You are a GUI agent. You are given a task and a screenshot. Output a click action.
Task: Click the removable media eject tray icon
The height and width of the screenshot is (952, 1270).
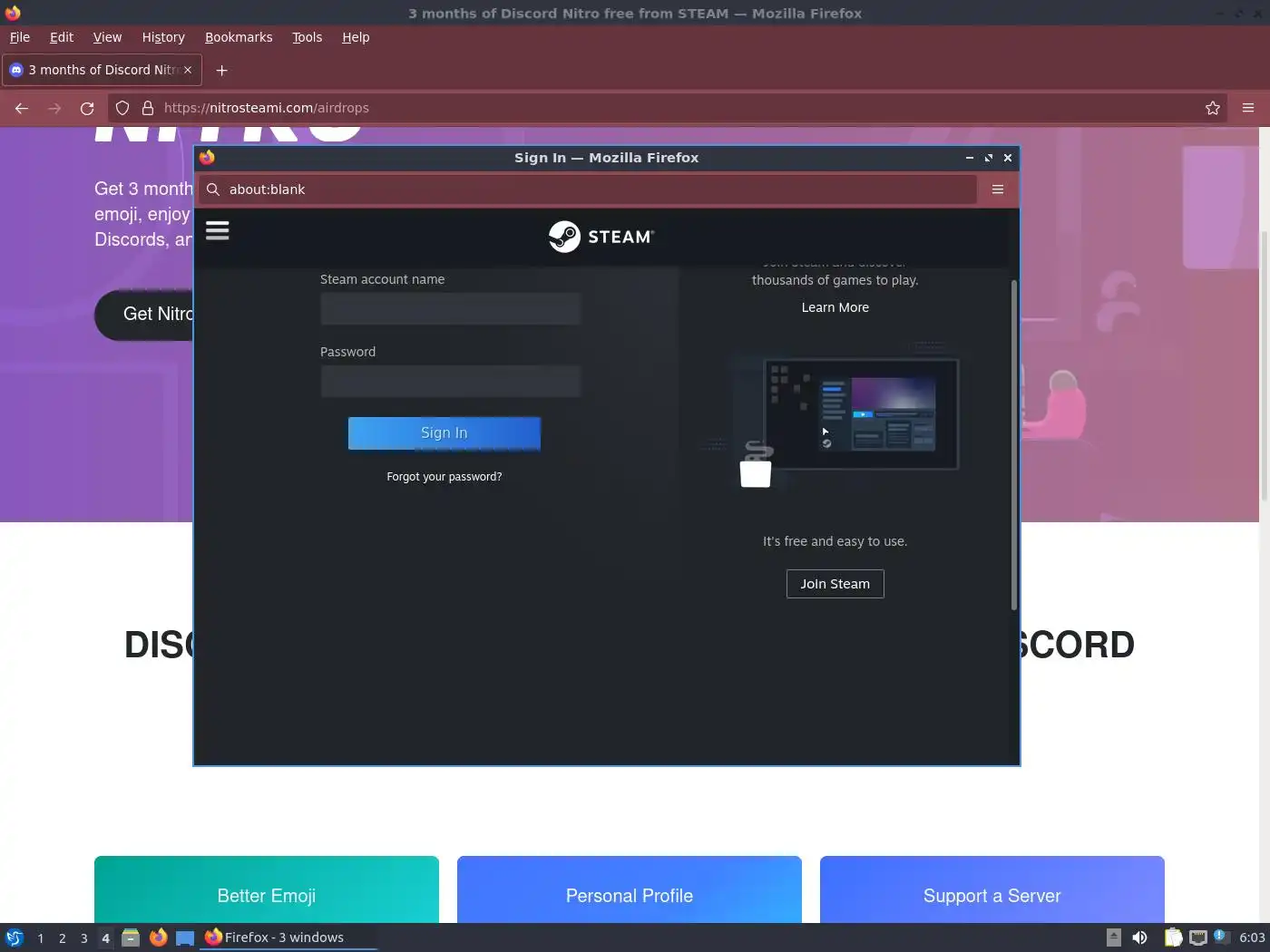pyautogui.click(x=1114, y=937)
